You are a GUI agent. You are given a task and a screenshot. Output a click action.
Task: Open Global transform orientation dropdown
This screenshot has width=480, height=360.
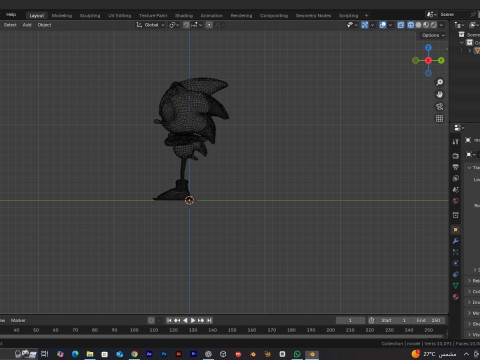pyautogui.click(x=150, y=25)
